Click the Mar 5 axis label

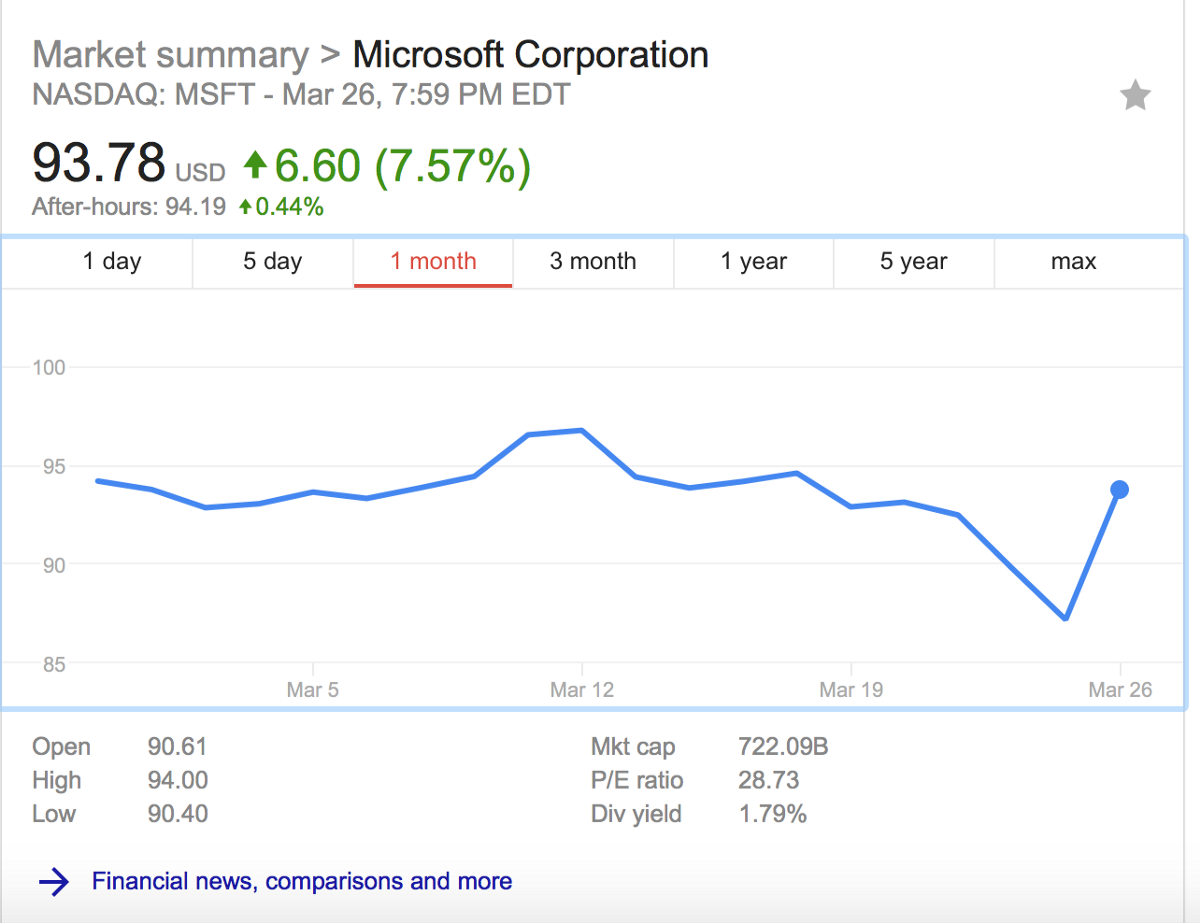(x=313, y=690)
